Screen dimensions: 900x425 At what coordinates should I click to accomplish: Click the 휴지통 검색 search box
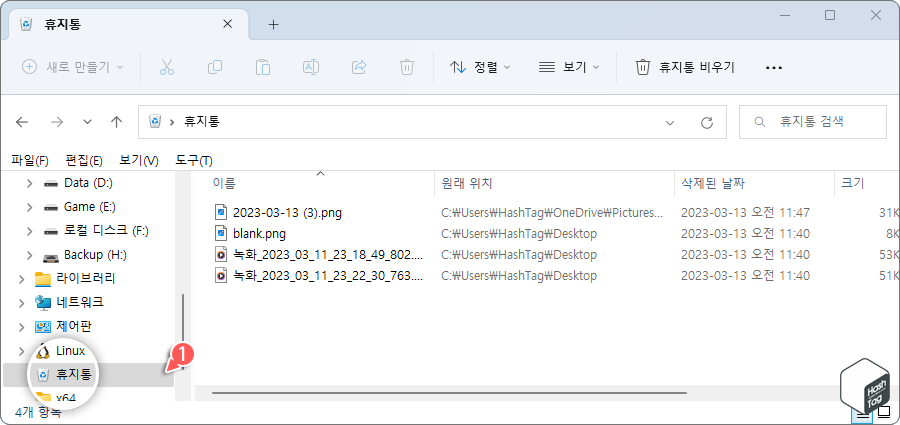(x=813, y=122)
